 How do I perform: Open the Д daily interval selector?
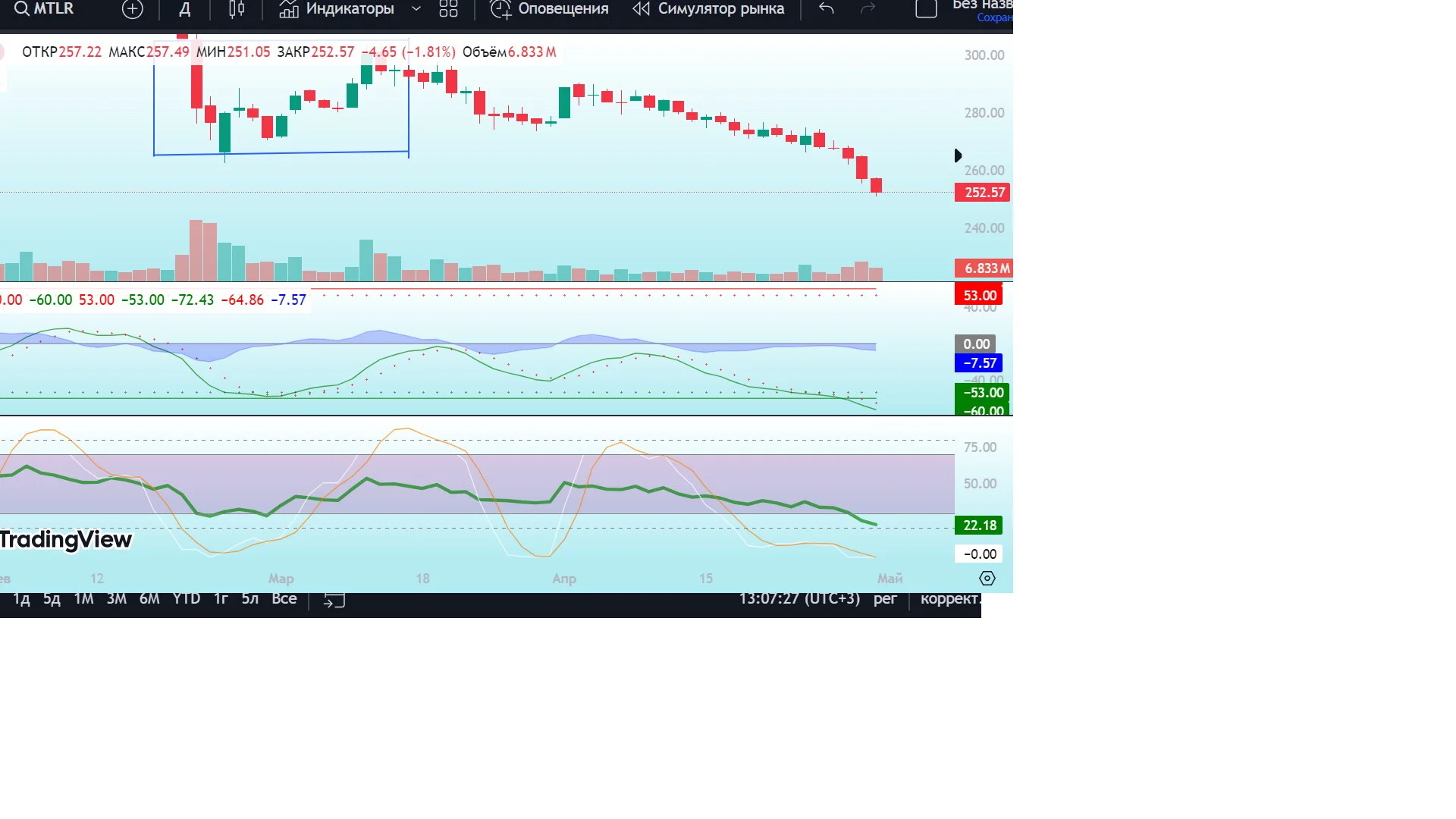(184, 9)
